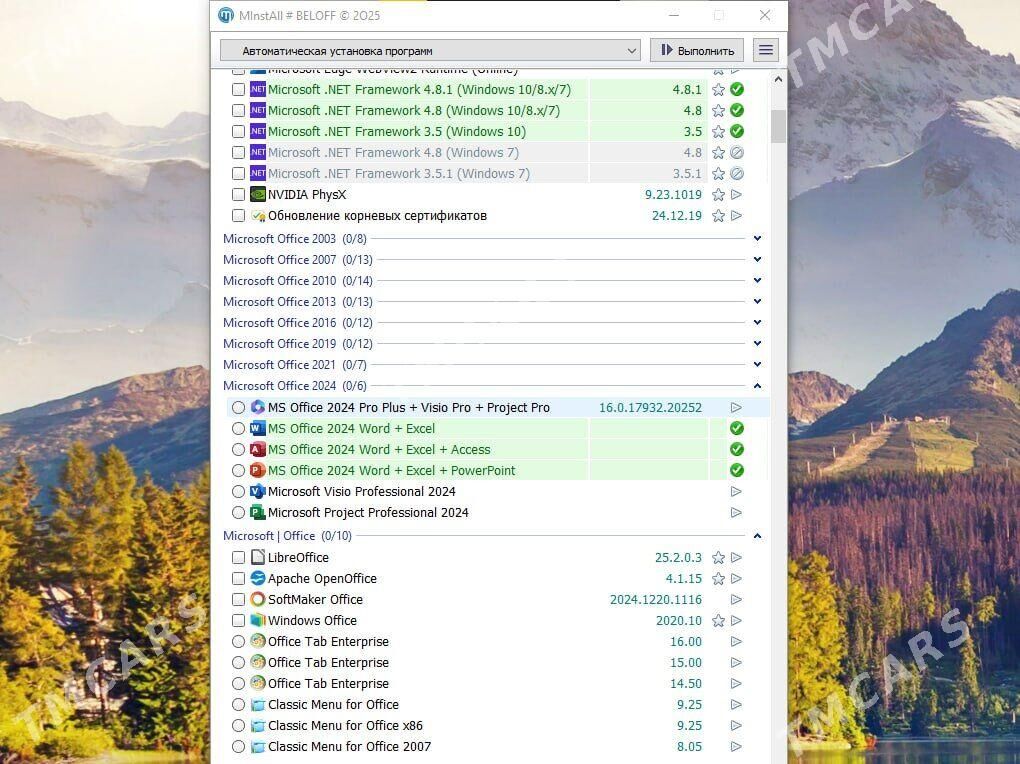Viewport: 1020px width, 764px height.
Task: Click the Microsoft Office 2021 (0/7) header text
Action: (x=295, y=365)
